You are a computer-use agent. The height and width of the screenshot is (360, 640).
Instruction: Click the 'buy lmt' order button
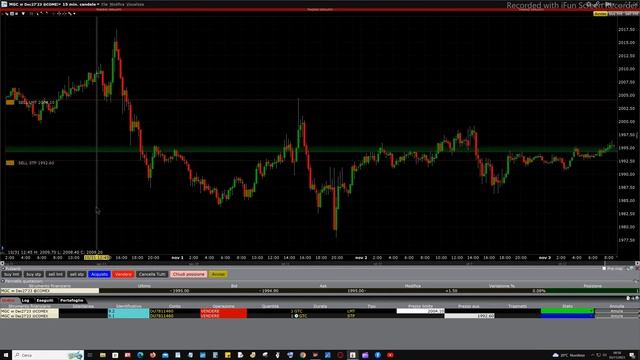point(11,274)
